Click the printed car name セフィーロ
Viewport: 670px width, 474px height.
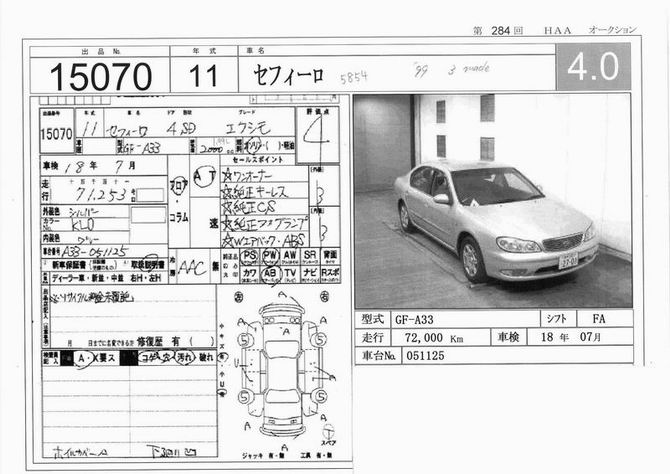(288, 75)
